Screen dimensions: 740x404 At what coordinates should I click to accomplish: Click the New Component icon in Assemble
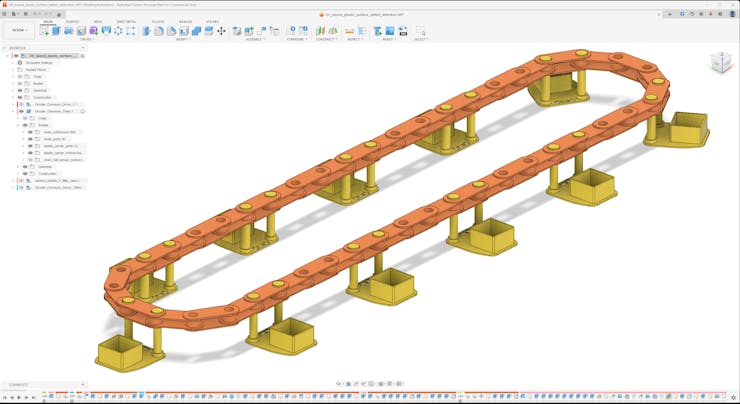[237, 31]
